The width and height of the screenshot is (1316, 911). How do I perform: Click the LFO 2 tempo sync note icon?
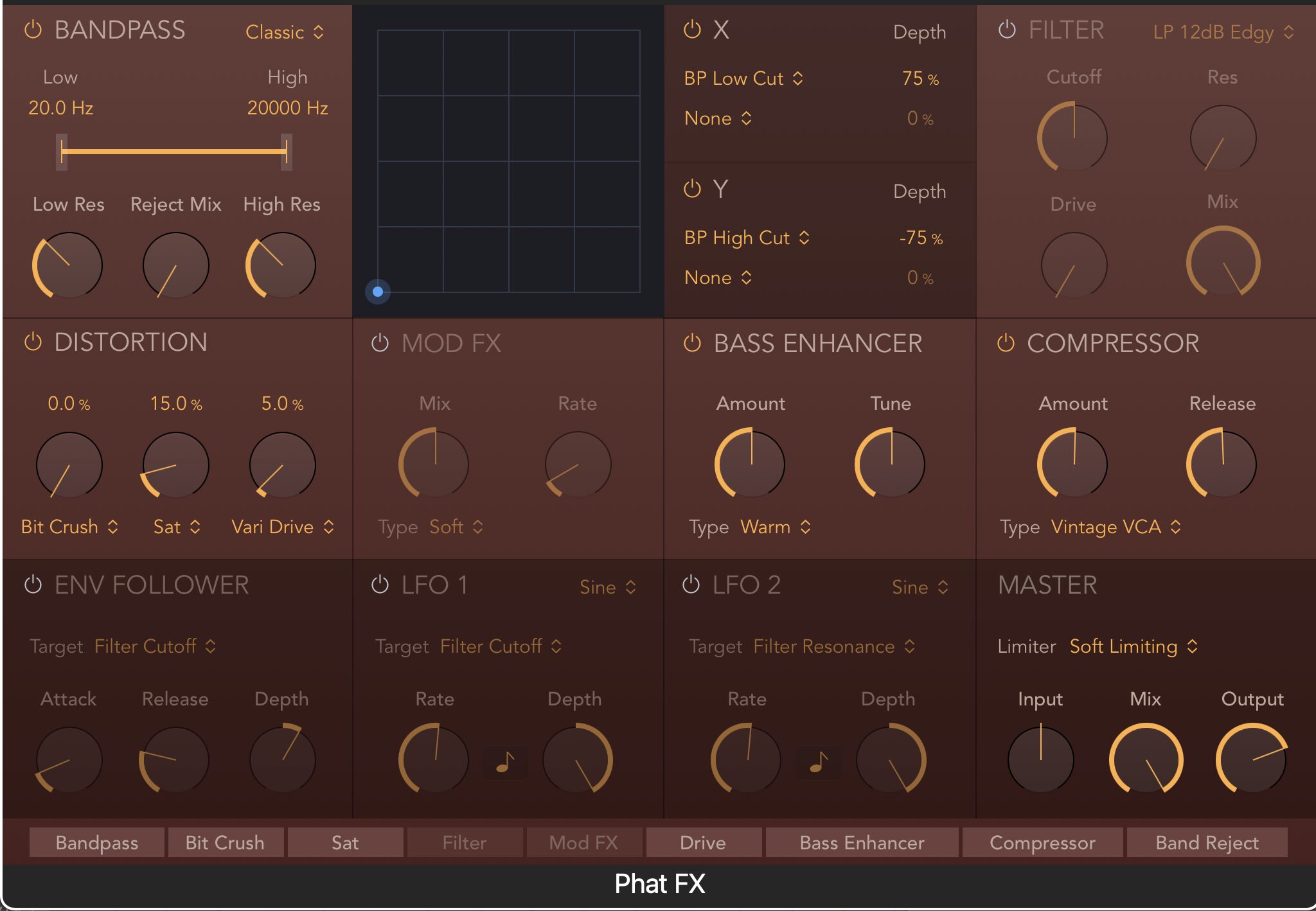819,762
